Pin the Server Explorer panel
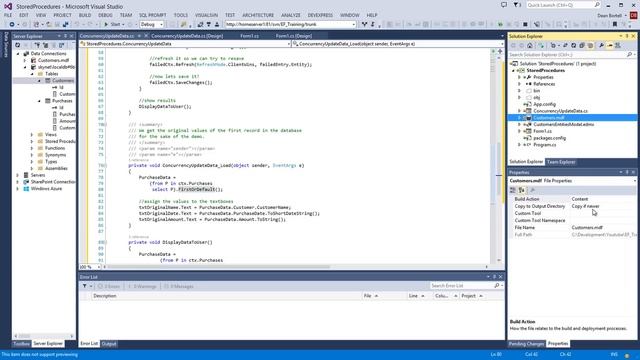This screenshot has width=640, height=360. click(65, 36)
